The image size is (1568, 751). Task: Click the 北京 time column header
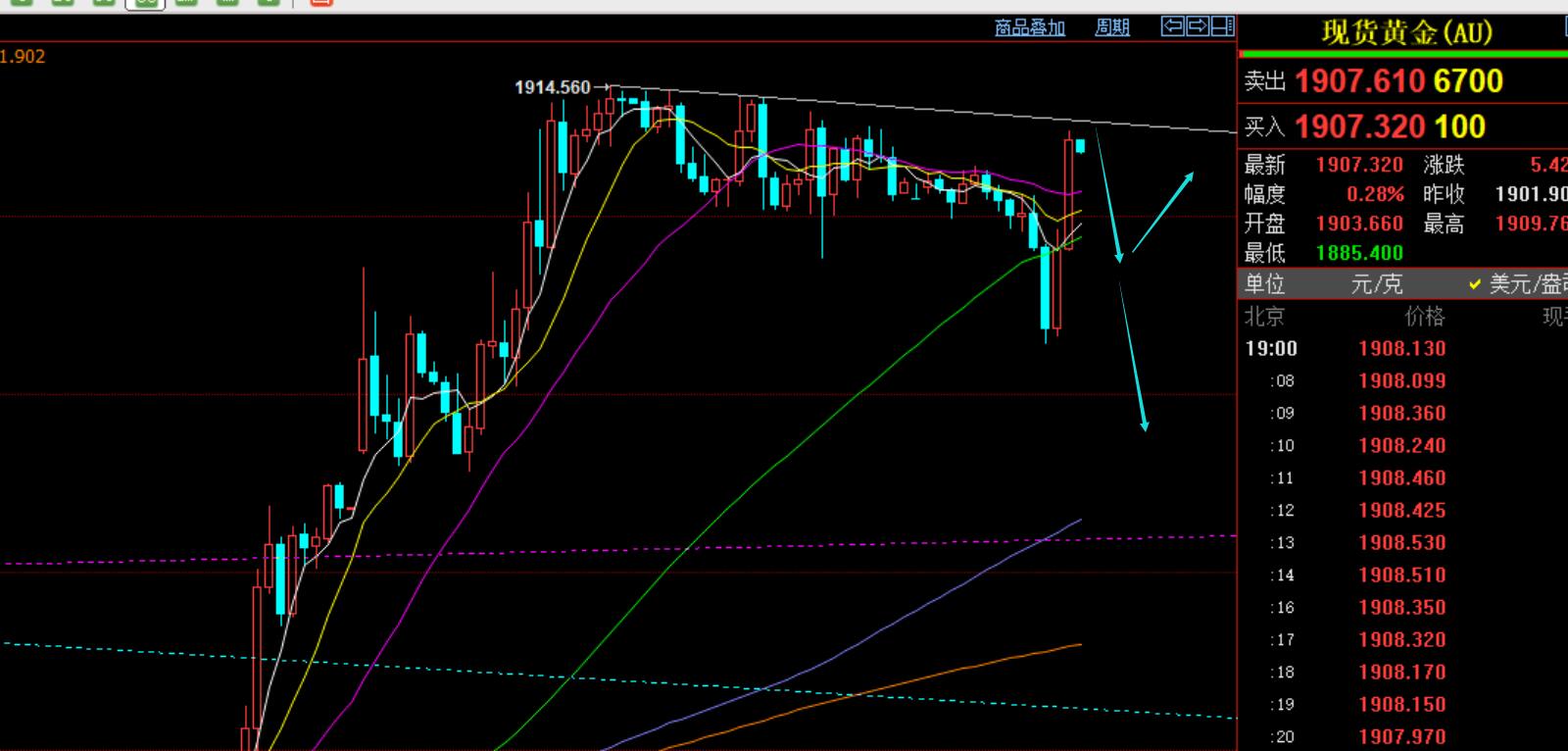1264,317
